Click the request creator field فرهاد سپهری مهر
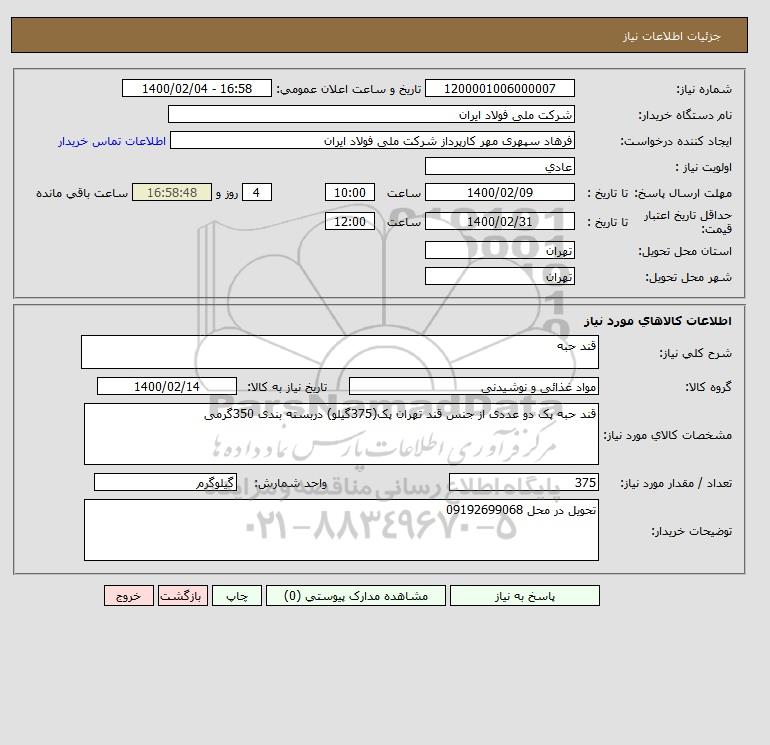 [372, 141]
